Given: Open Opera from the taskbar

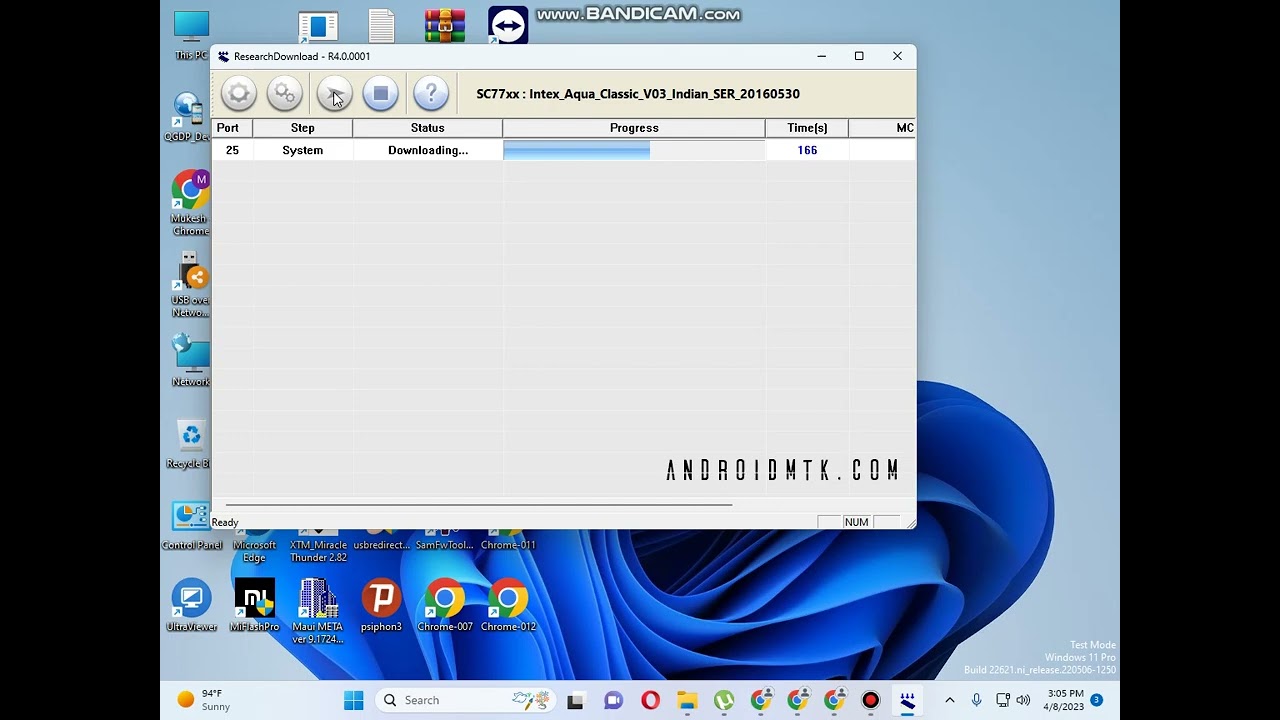Looking at the screenshot, I should coord(650,700).
